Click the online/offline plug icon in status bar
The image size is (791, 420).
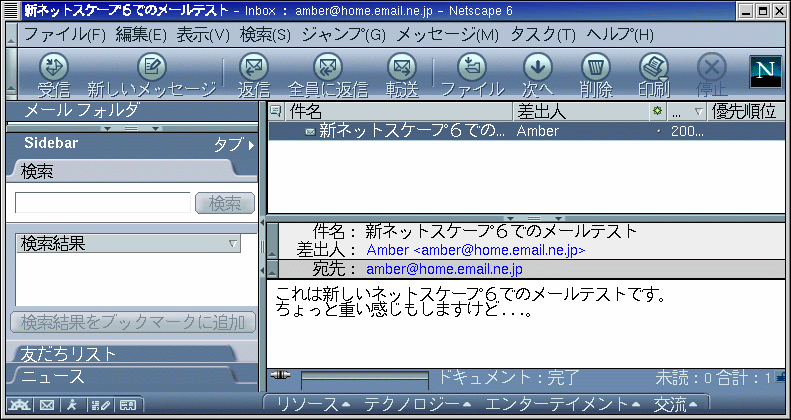coord(281,375)
